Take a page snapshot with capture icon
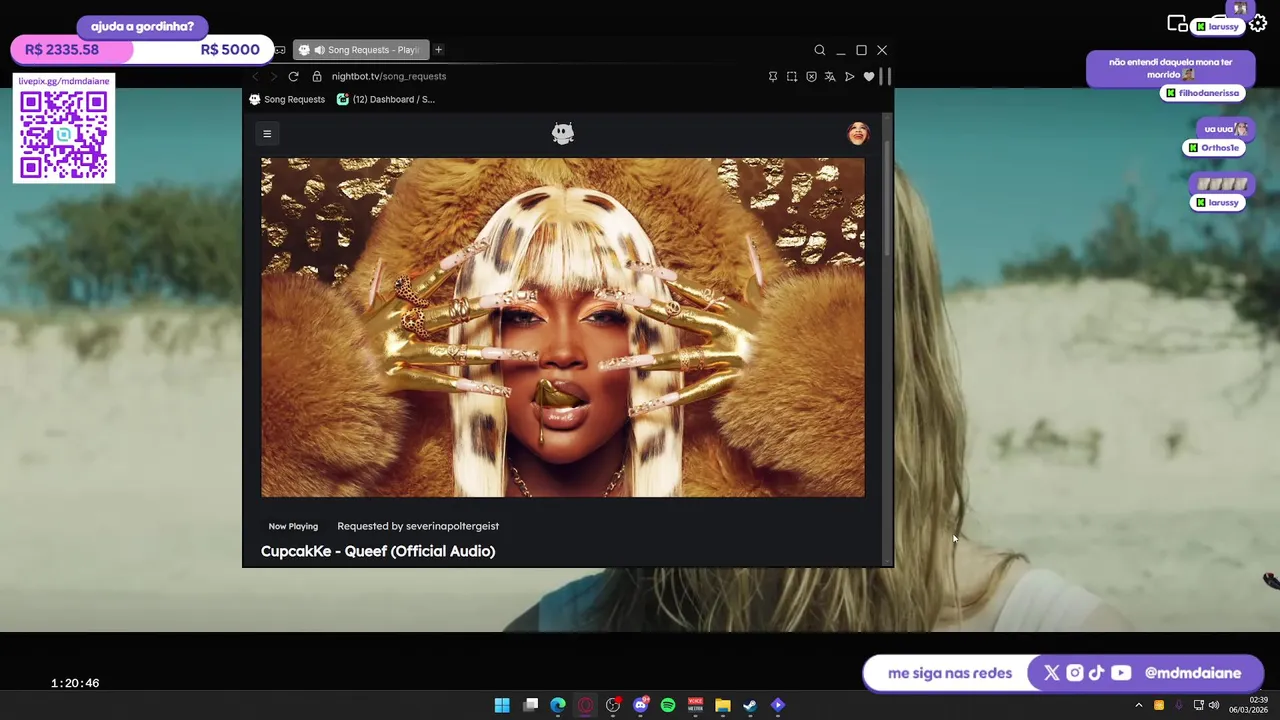 pyautogui.click(x=792, y=76)
